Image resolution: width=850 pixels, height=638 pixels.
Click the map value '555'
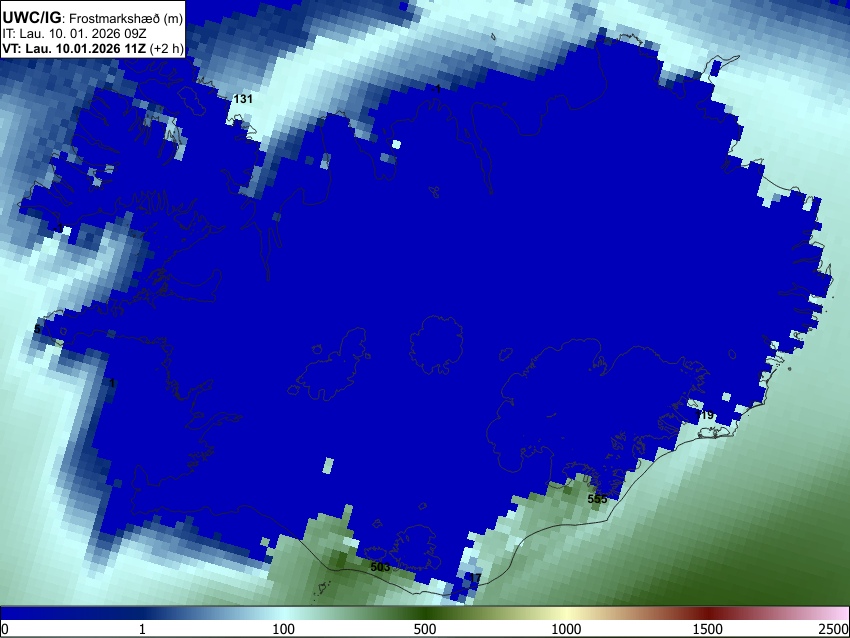tap(597, 499)
